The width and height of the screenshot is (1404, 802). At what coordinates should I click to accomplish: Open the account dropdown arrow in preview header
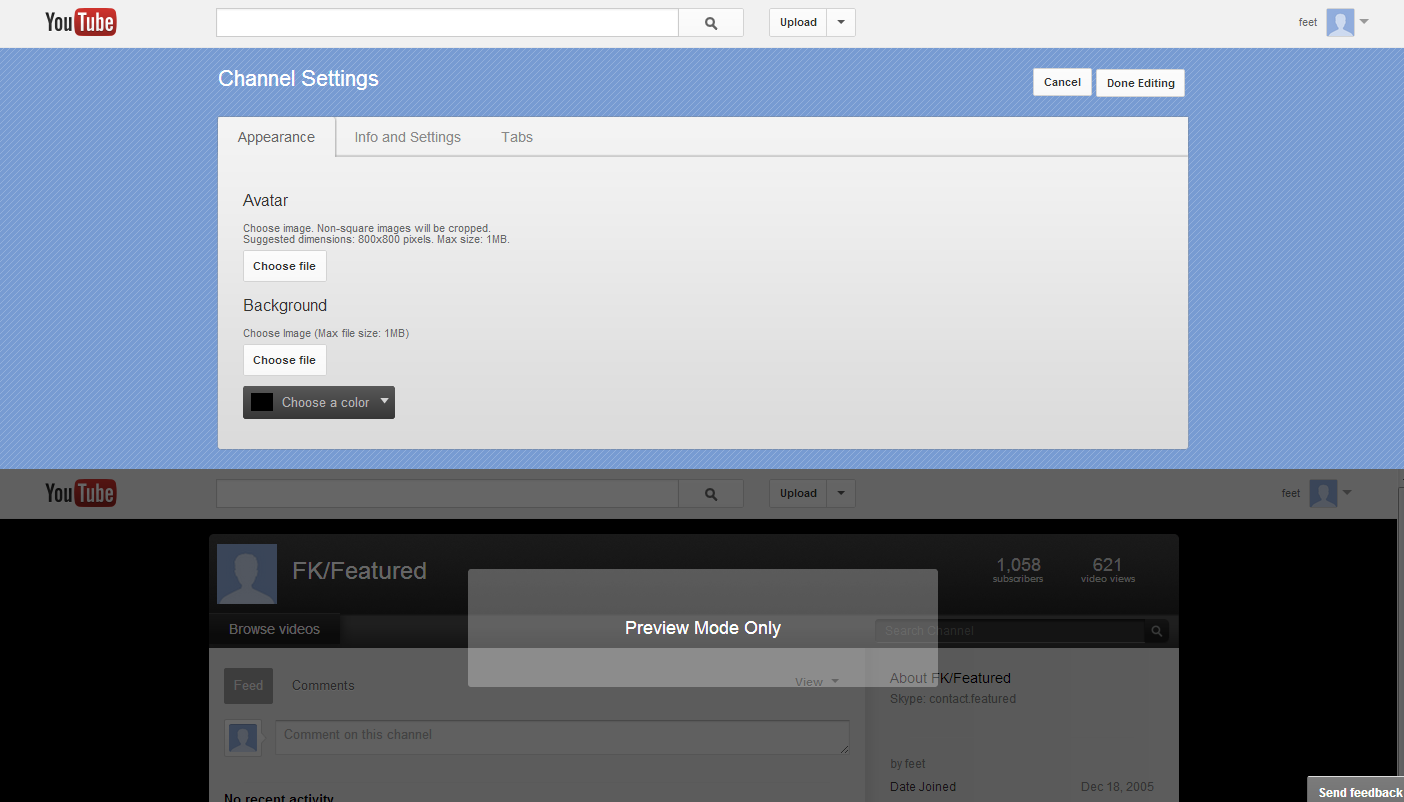1347,492
